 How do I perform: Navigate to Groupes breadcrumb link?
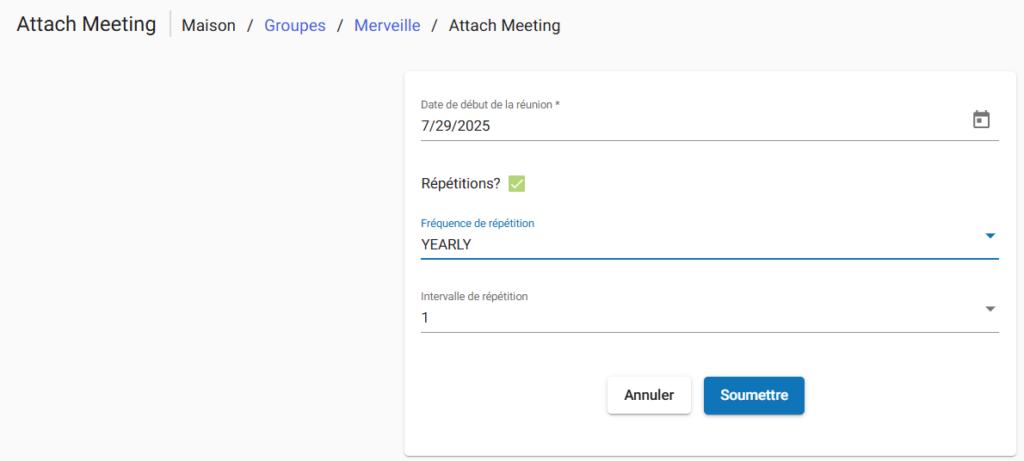[295, 25]
